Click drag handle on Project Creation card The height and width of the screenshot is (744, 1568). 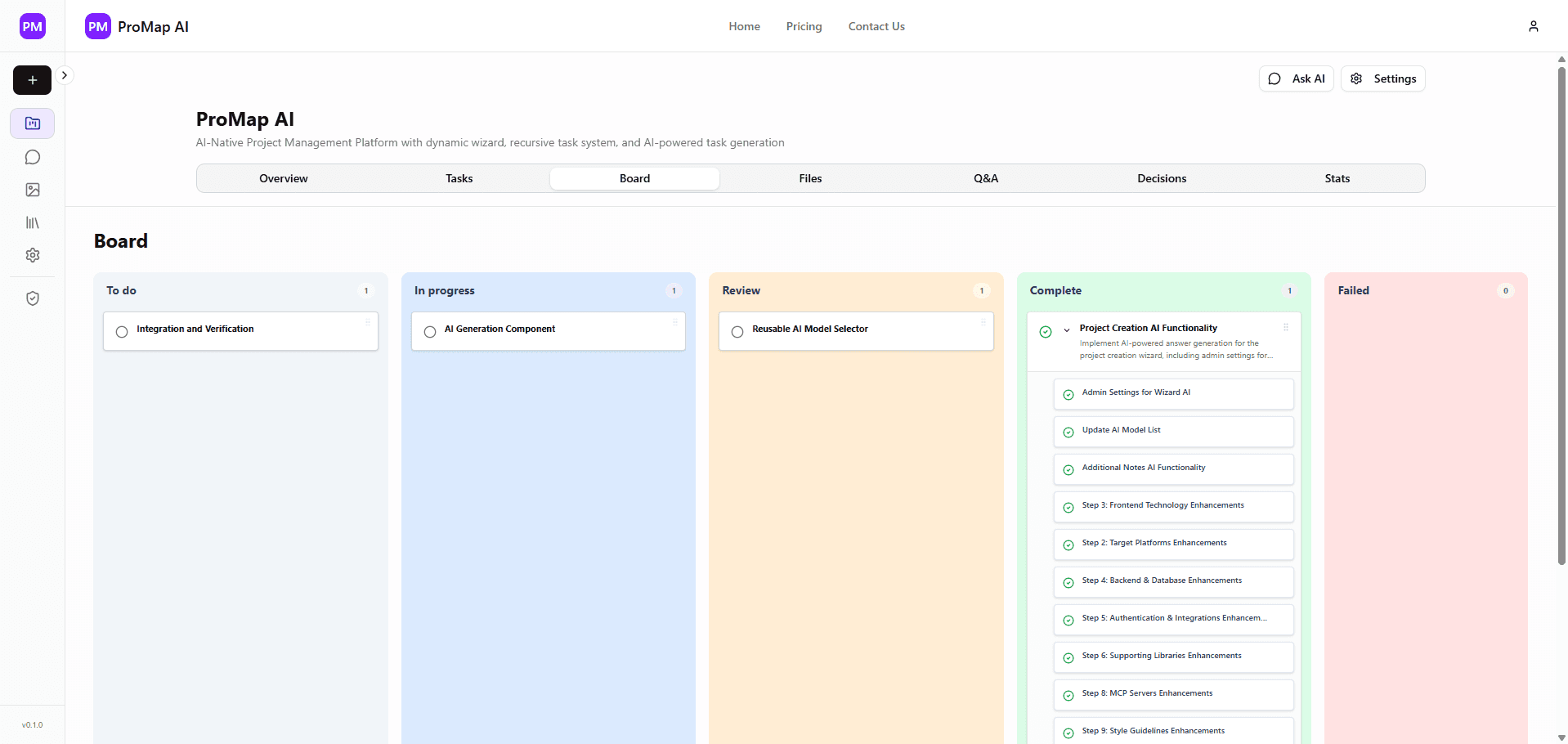1285,327
